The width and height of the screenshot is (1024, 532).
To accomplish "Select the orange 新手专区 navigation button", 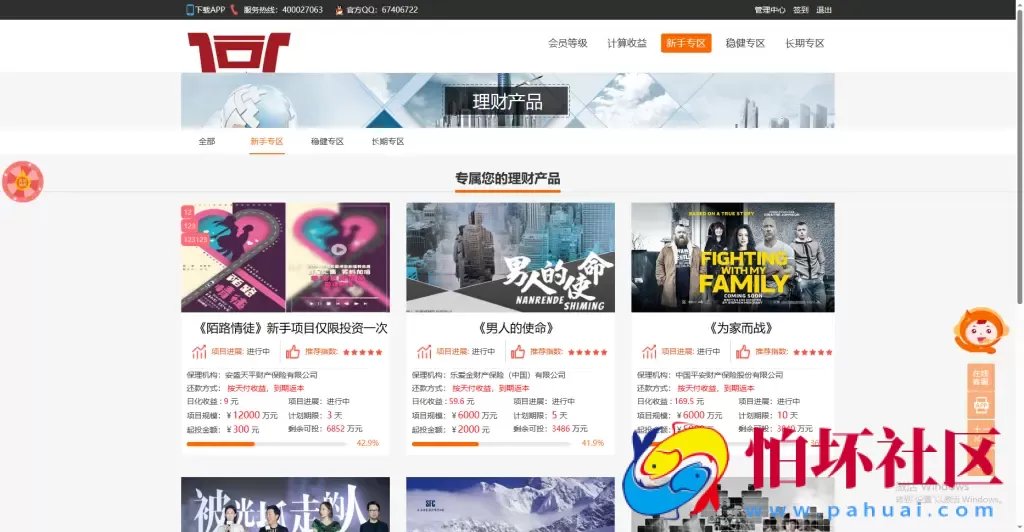I will (686, 43).
